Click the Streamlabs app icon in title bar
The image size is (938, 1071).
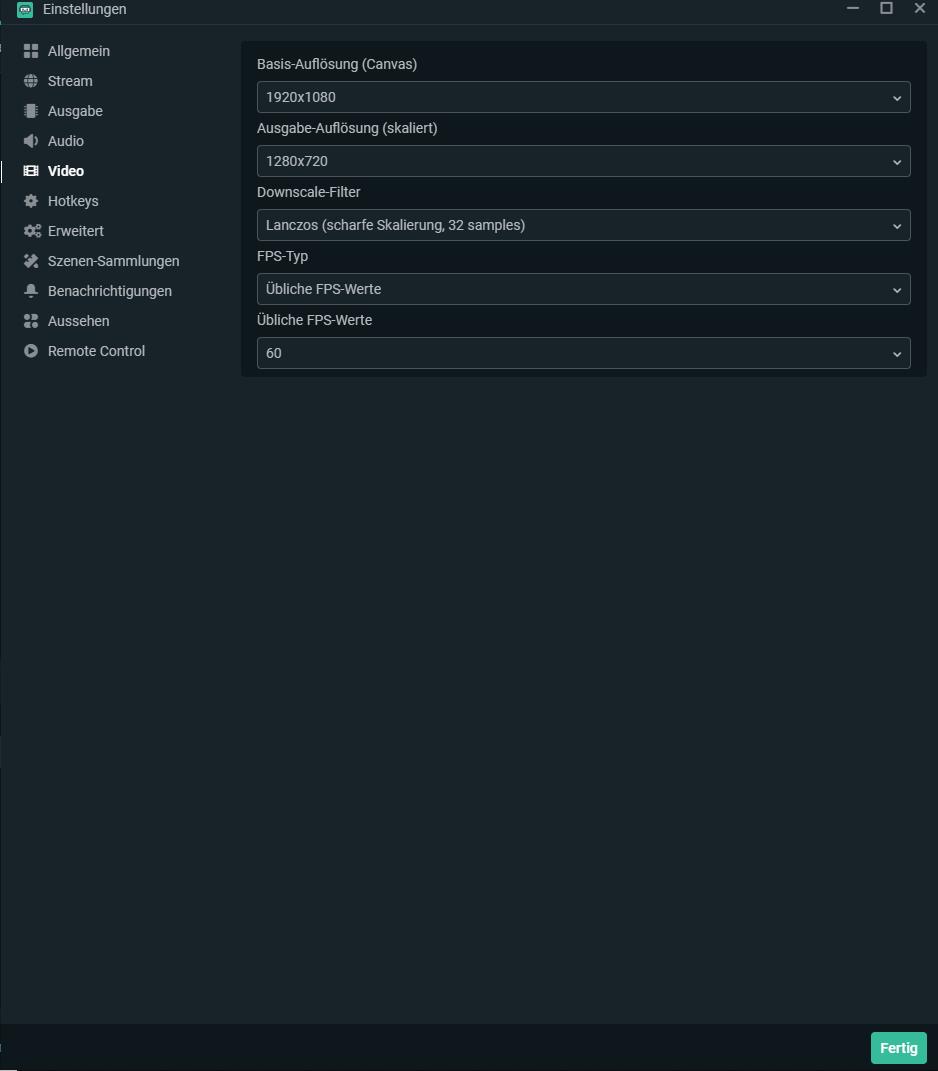point(25,10)
